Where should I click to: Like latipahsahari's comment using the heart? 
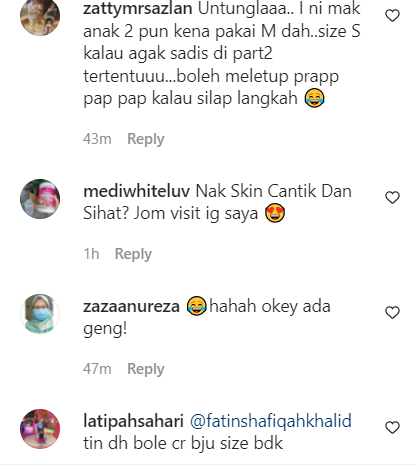pyautogui.click(x=392, y=428)
